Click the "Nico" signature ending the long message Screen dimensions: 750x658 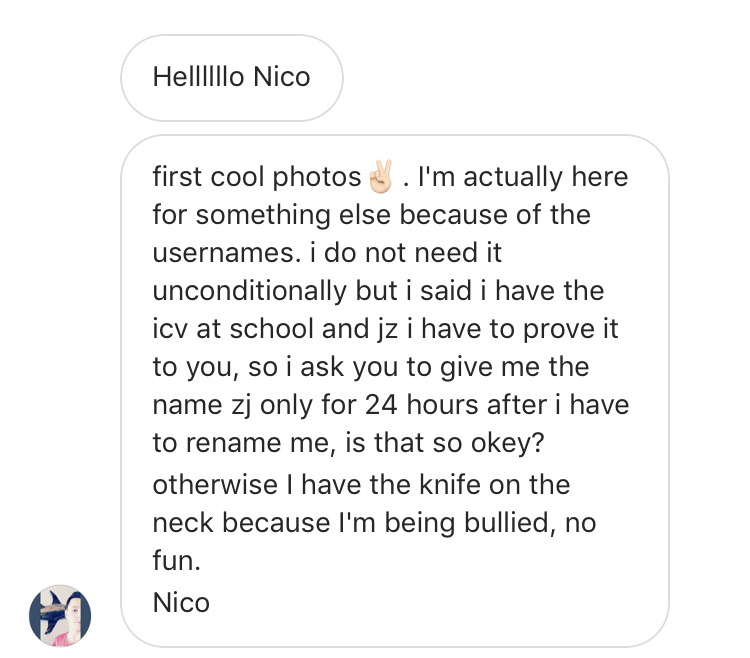pyautogui.click(x=181, y=602)
